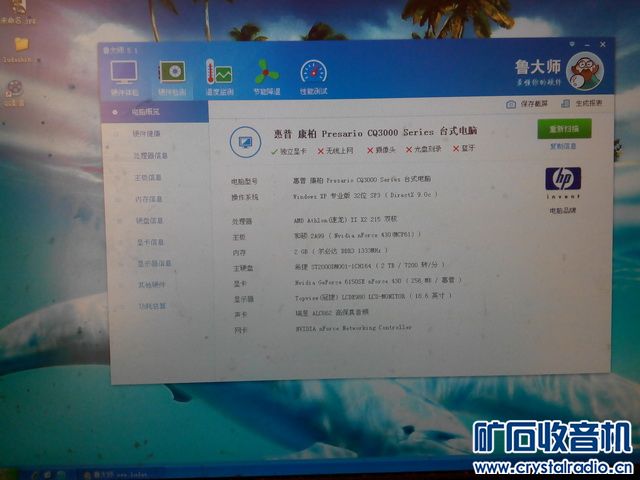
Task: Click the 复制信息 link
Action: coord(563,146)
